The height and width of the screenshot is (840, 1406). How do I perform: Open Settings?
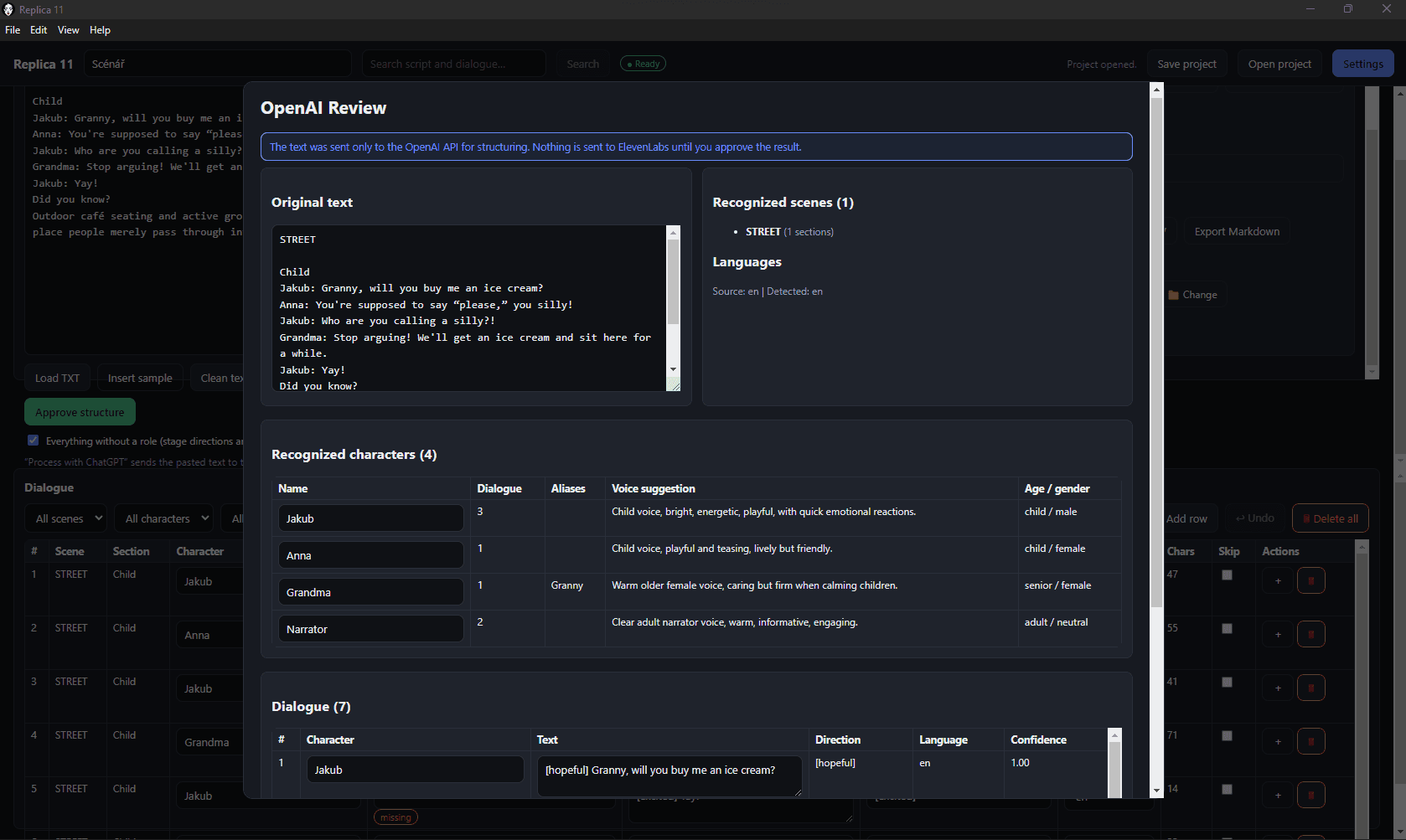[x=1363, y=64]
